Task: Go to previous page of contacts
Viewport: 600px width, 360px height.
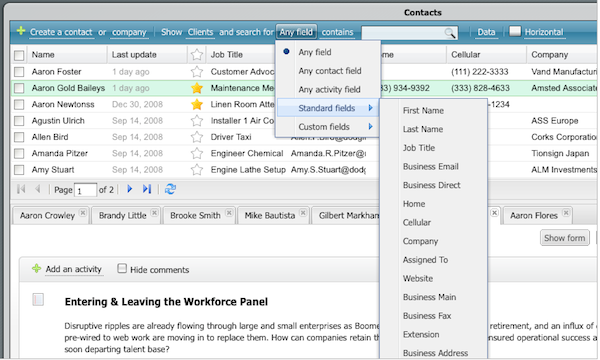Action: (38, 189)
